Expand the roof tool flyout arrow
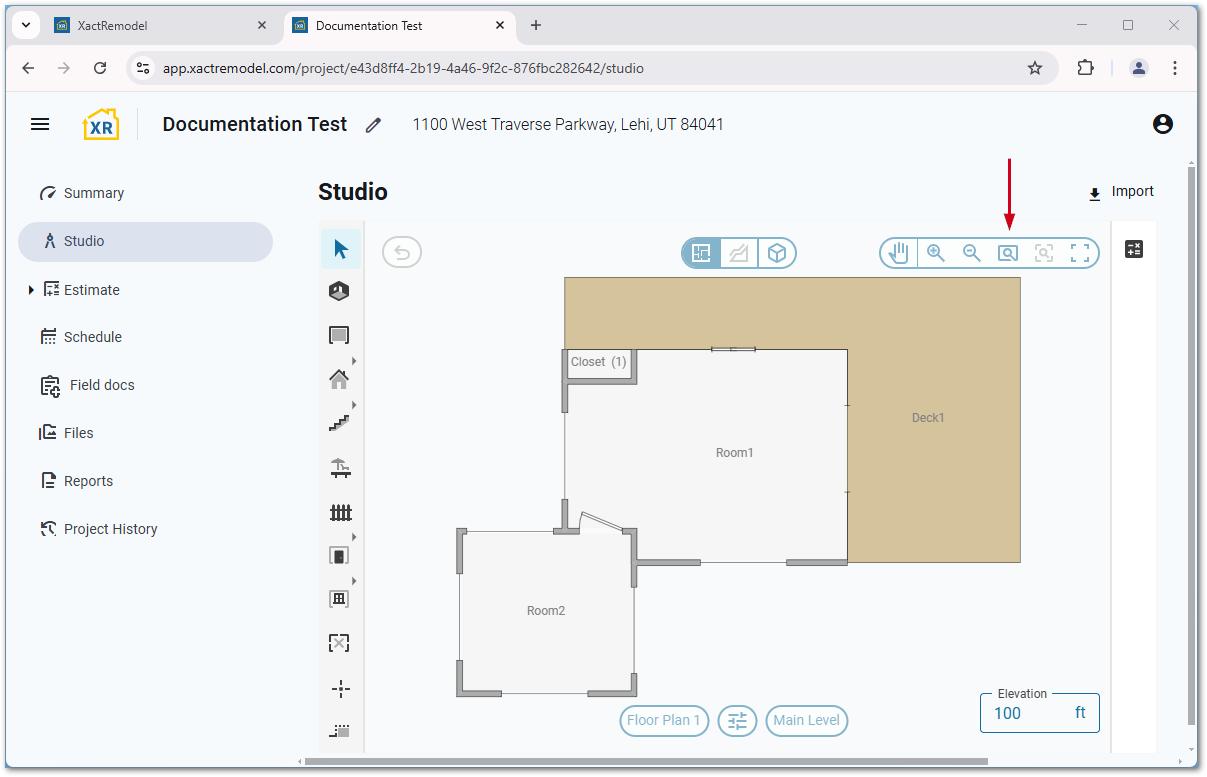The width and height of the screenshot is (1207, 777). [x=354, y=361]
